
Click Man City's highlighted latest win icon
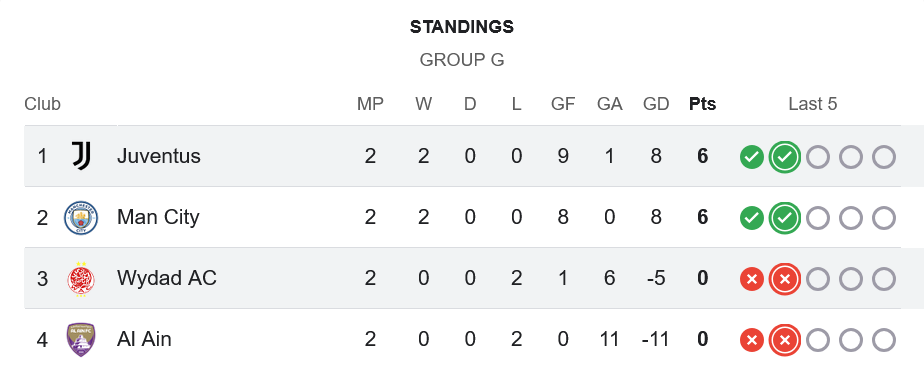tap(785, 218)
